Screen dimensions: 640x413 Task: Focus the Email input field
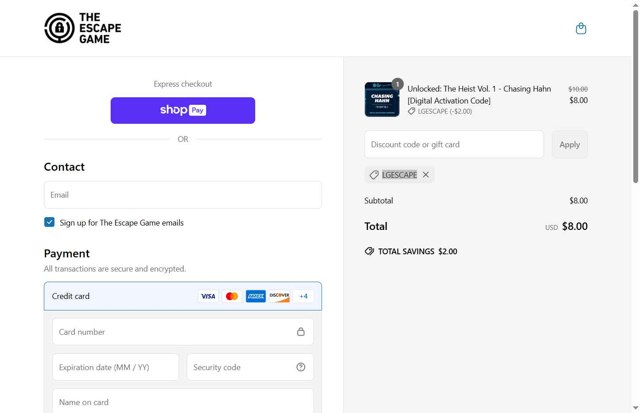click(183, 195)
